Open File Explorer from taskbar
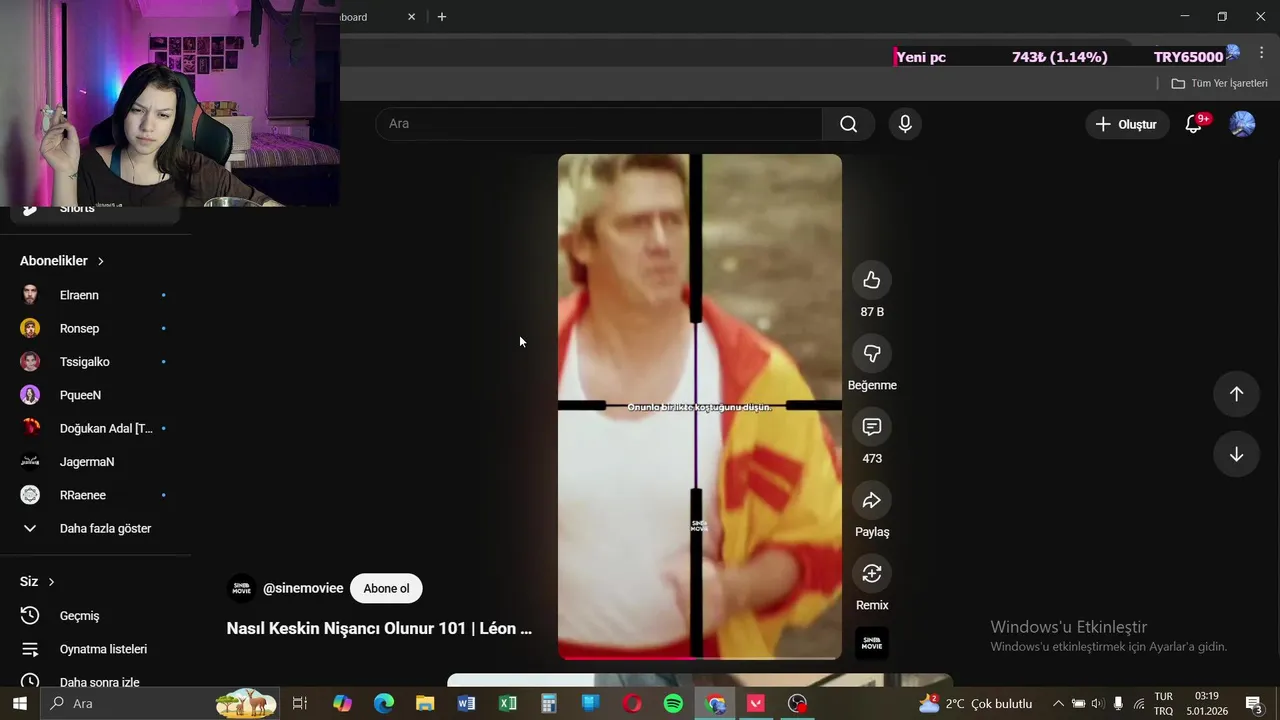The image size is (1280, 720). pos(425,704)
